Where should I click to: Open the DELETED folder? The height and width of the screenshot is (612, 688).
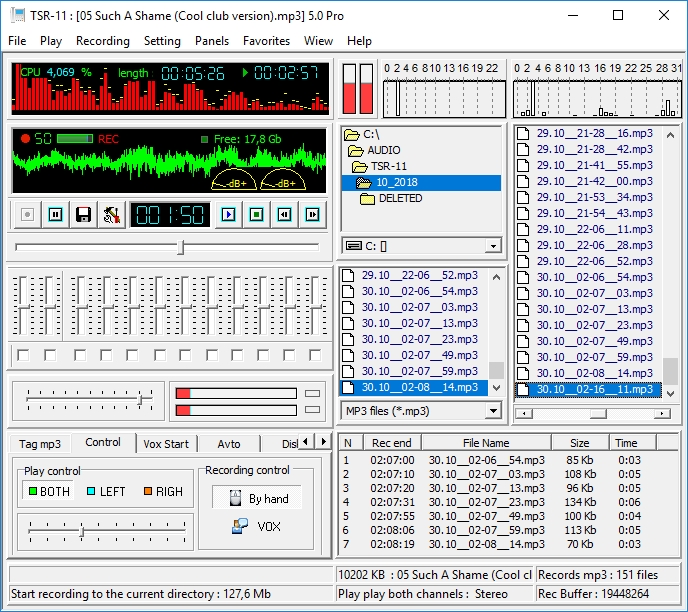[391, 199]
